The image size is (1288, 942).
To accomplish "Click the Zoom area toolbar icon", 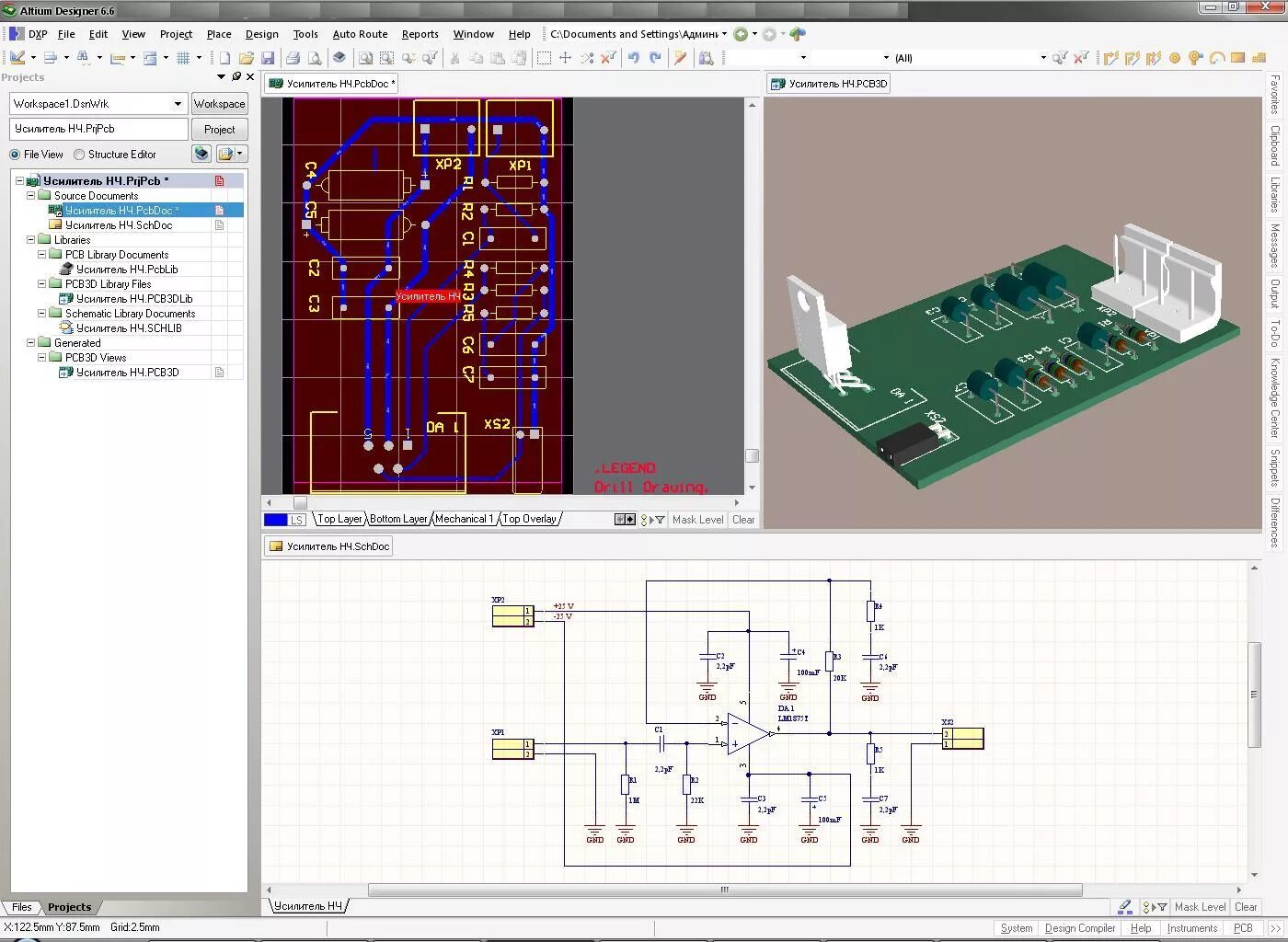I will (386, 58).
